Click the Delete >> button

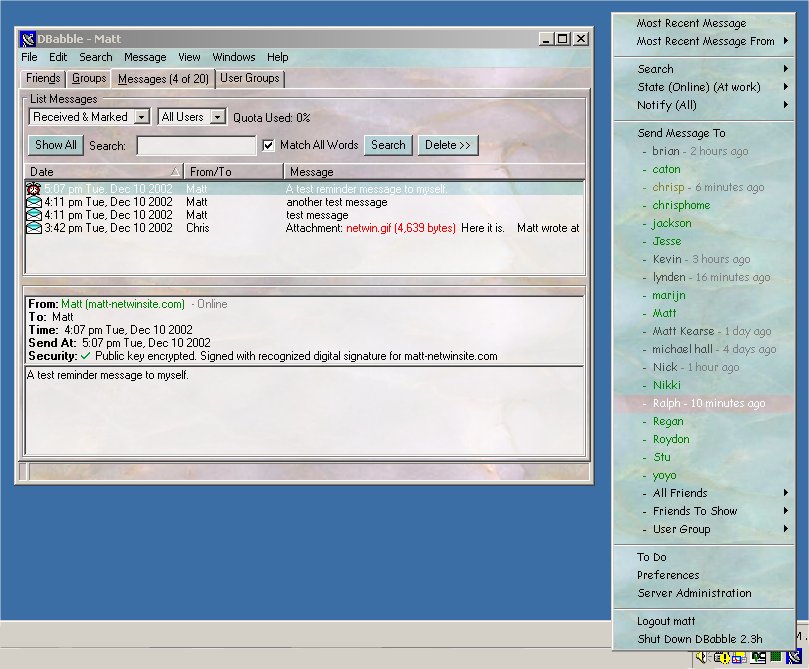[448, 145]
